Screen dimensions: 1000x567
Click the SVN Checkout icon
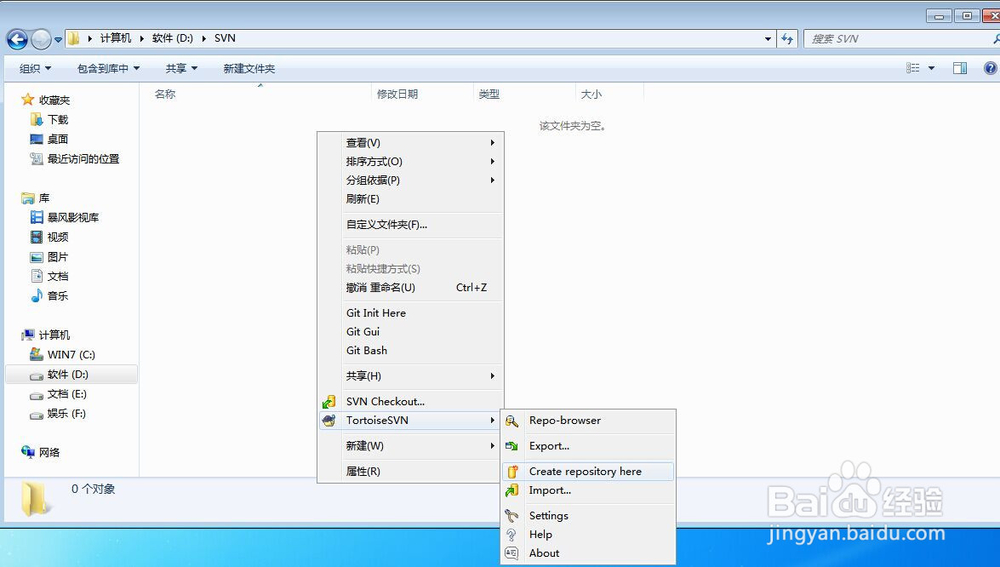click(x=329, y=402)
